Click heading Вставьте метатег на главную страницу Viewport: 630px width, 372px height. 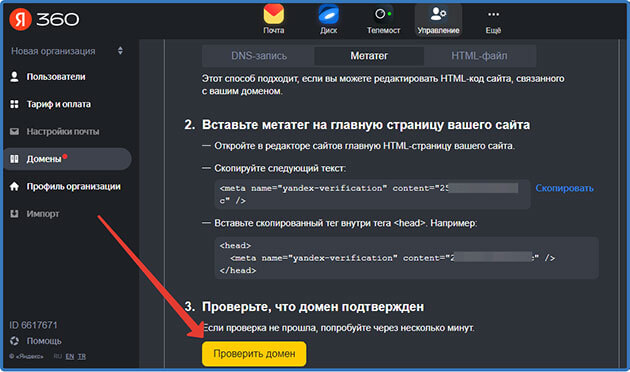[366, 125]
